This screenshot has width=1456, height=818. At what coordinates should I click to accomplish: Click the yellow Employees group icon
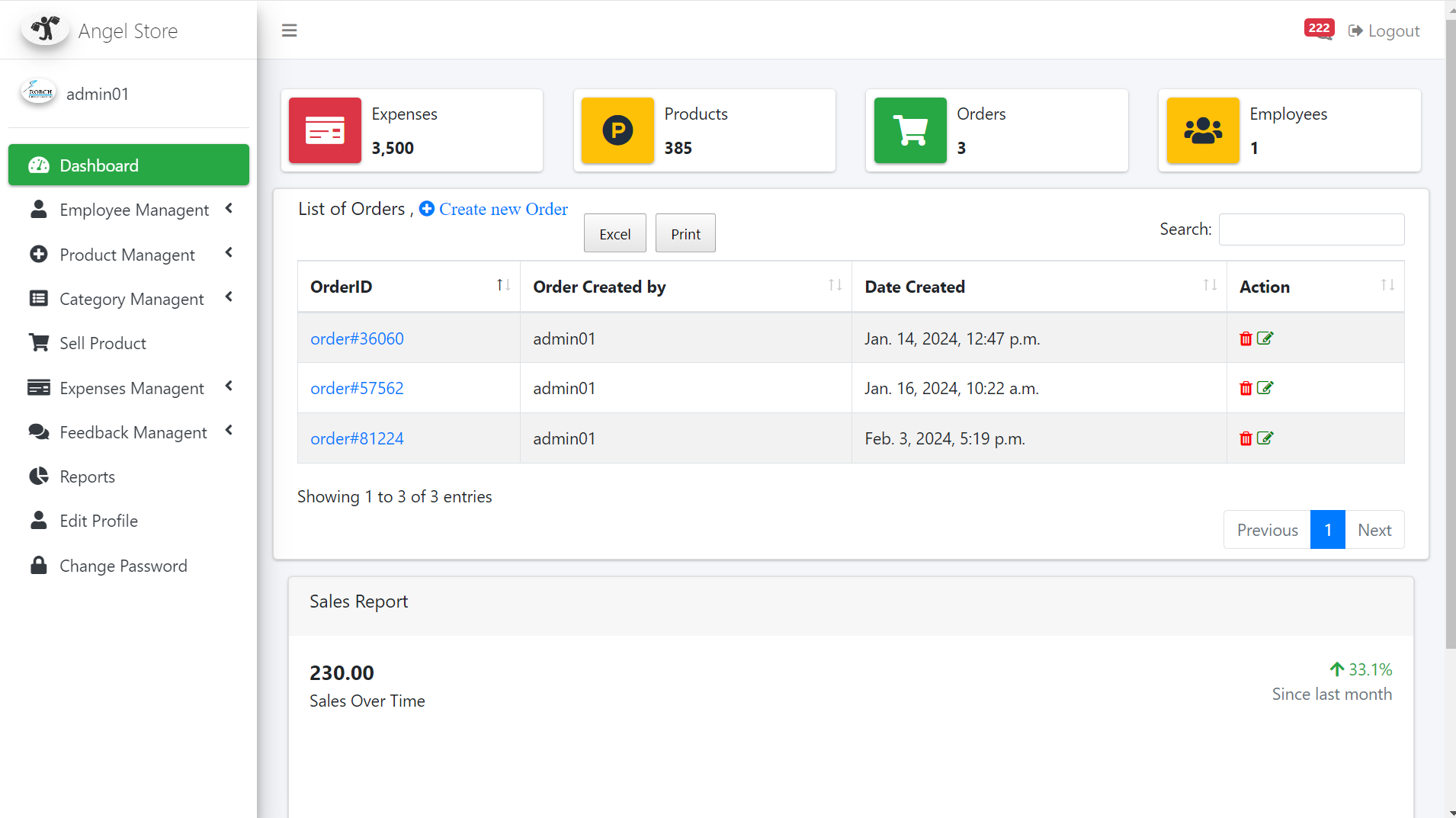click(x=1203, y=130)
